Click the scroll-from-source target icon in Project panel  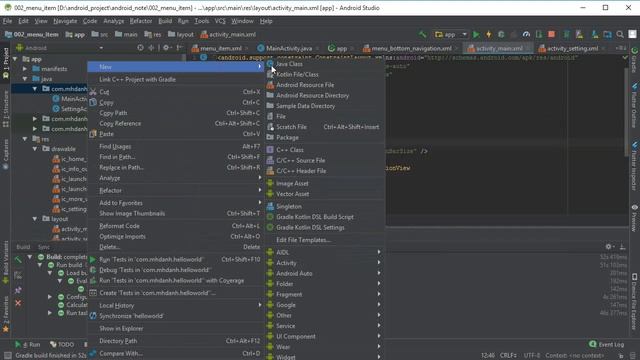[140, 48]
